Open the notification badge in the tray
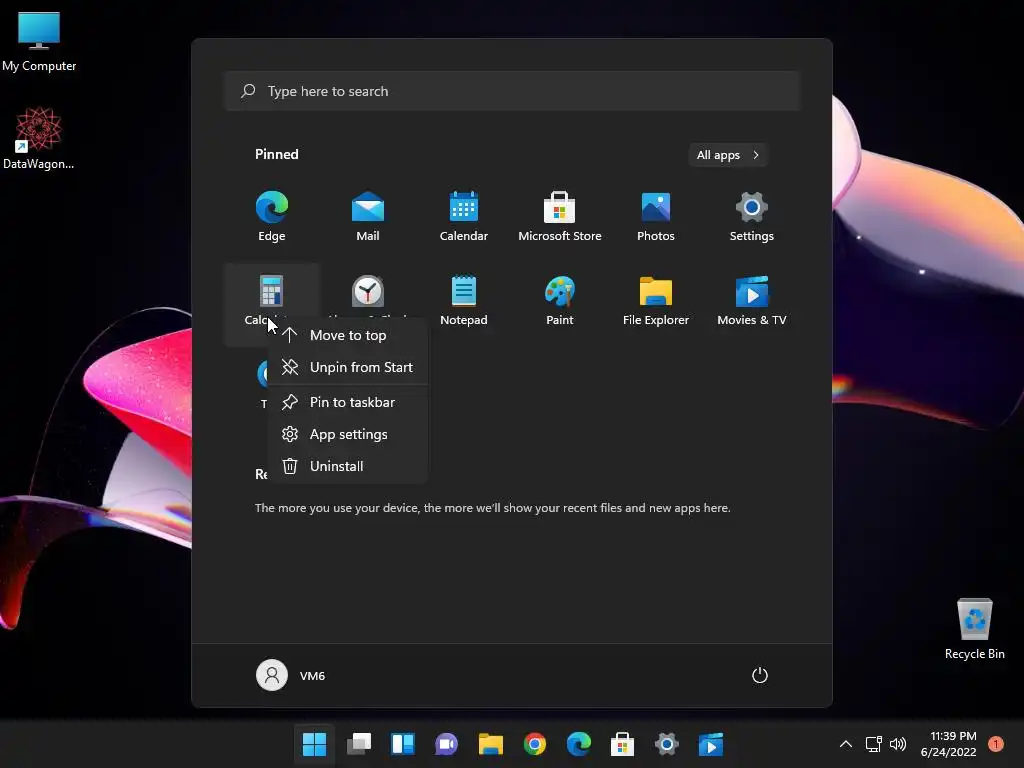This screenshot has width=1024, height=768. point(996,744)
